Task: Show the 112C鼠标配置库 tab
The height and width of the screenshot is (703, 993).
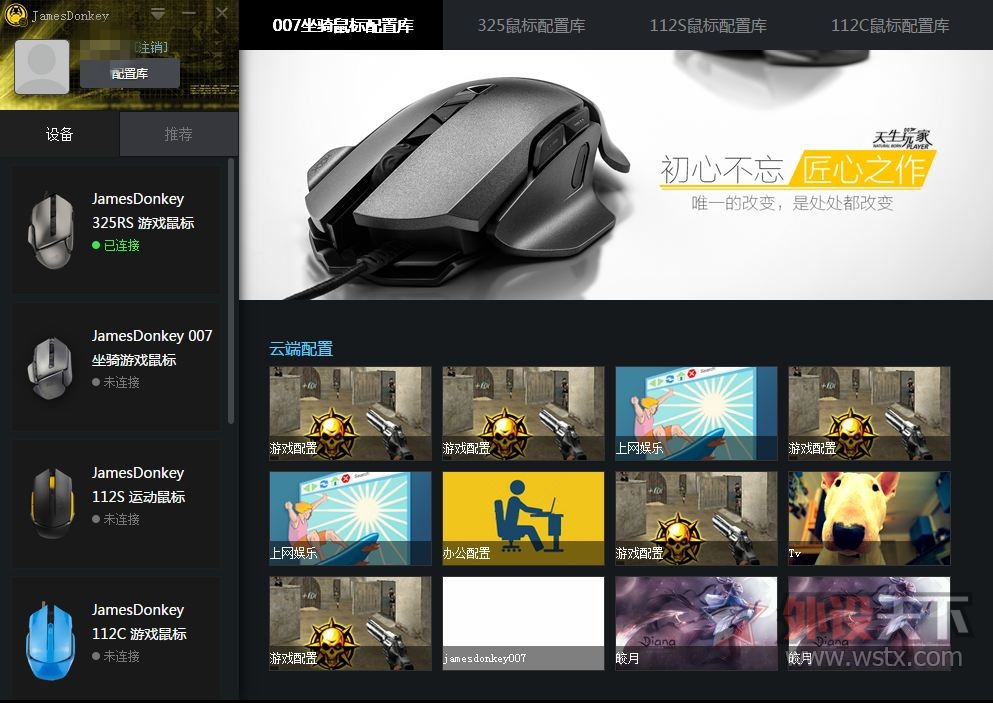Action: 890,25
